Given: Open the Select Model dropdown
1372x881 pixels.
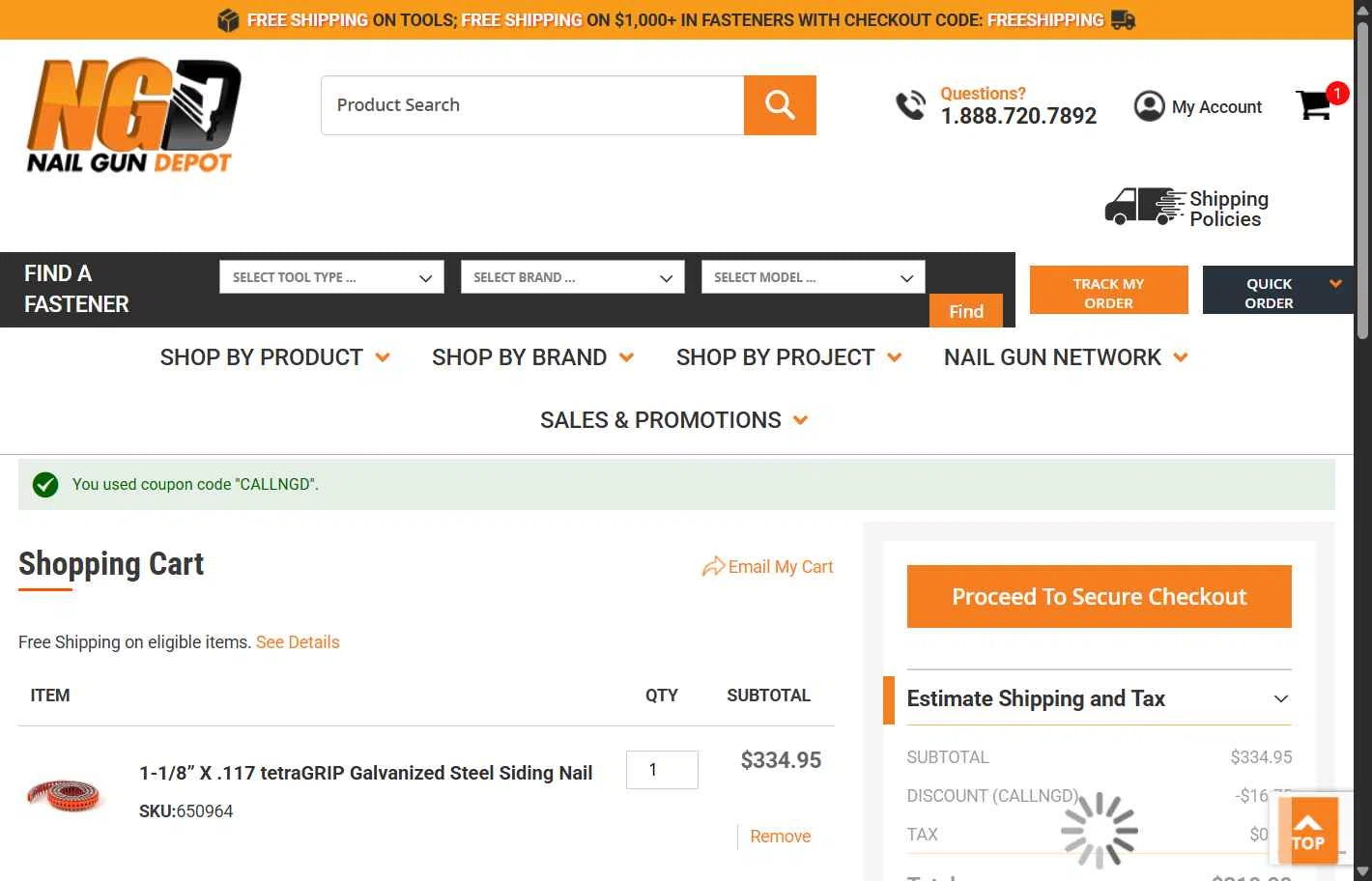Looking at the screenshot, I should 814,277.
